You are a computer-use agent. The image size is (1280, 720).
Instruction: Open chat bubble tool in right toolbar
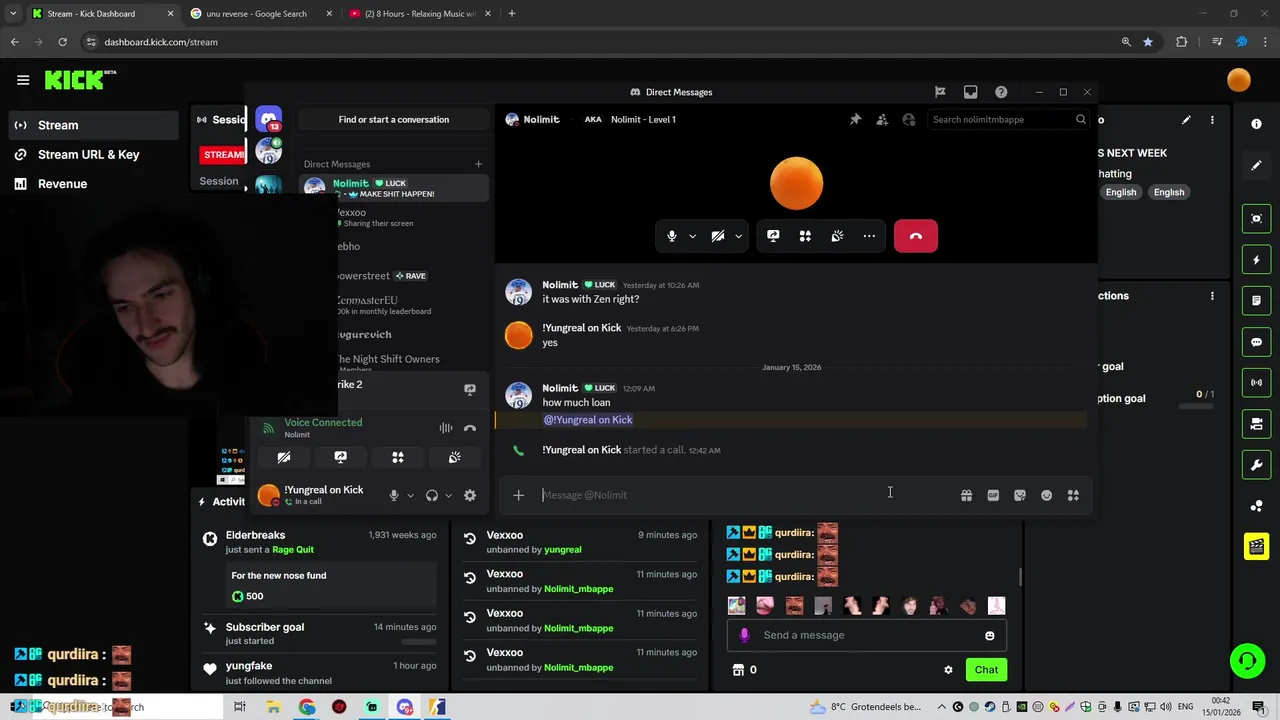coord(1256,342)
